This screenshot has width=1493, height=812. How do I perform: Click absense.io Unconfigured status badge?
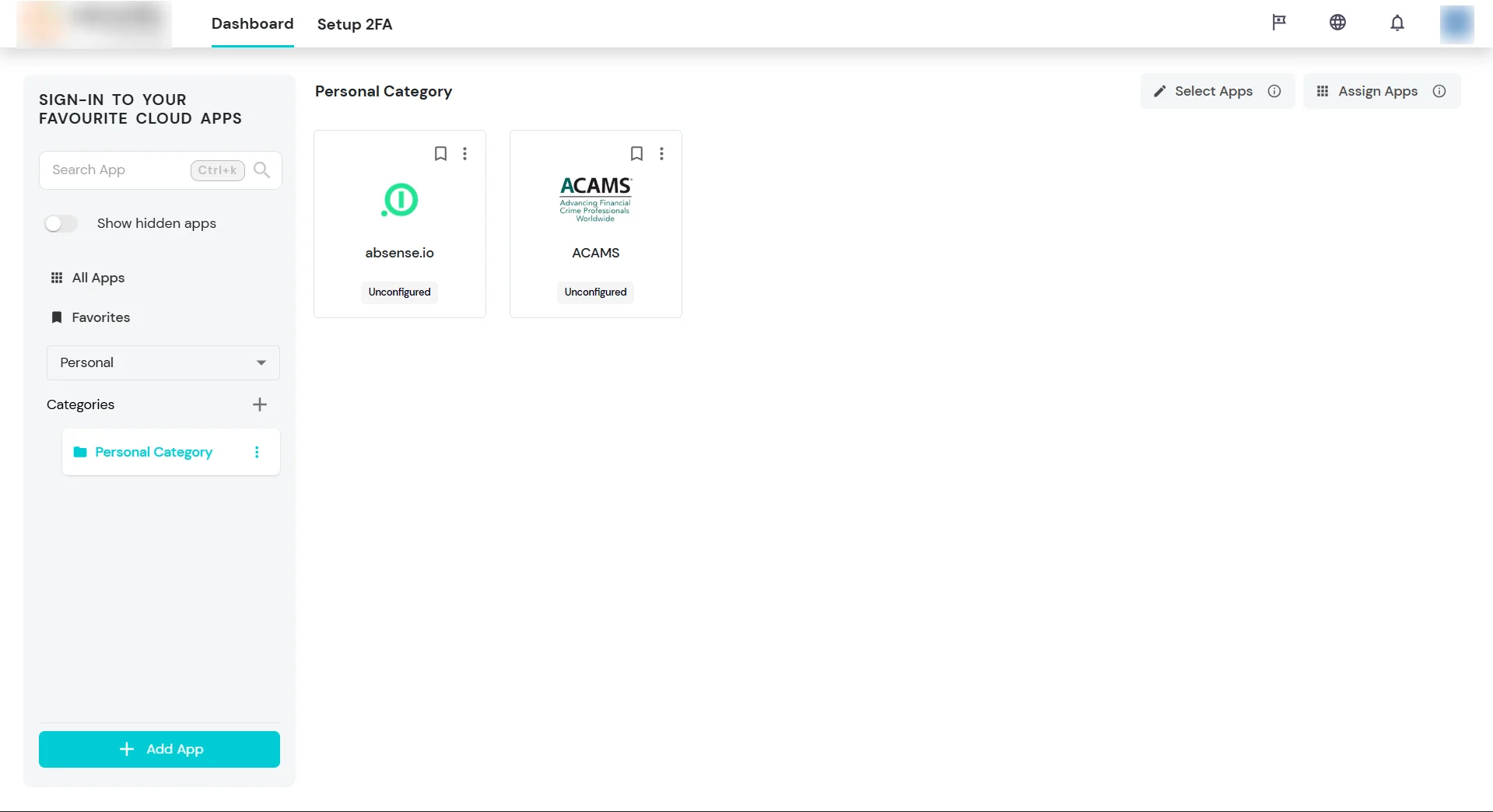click(400, 292)
